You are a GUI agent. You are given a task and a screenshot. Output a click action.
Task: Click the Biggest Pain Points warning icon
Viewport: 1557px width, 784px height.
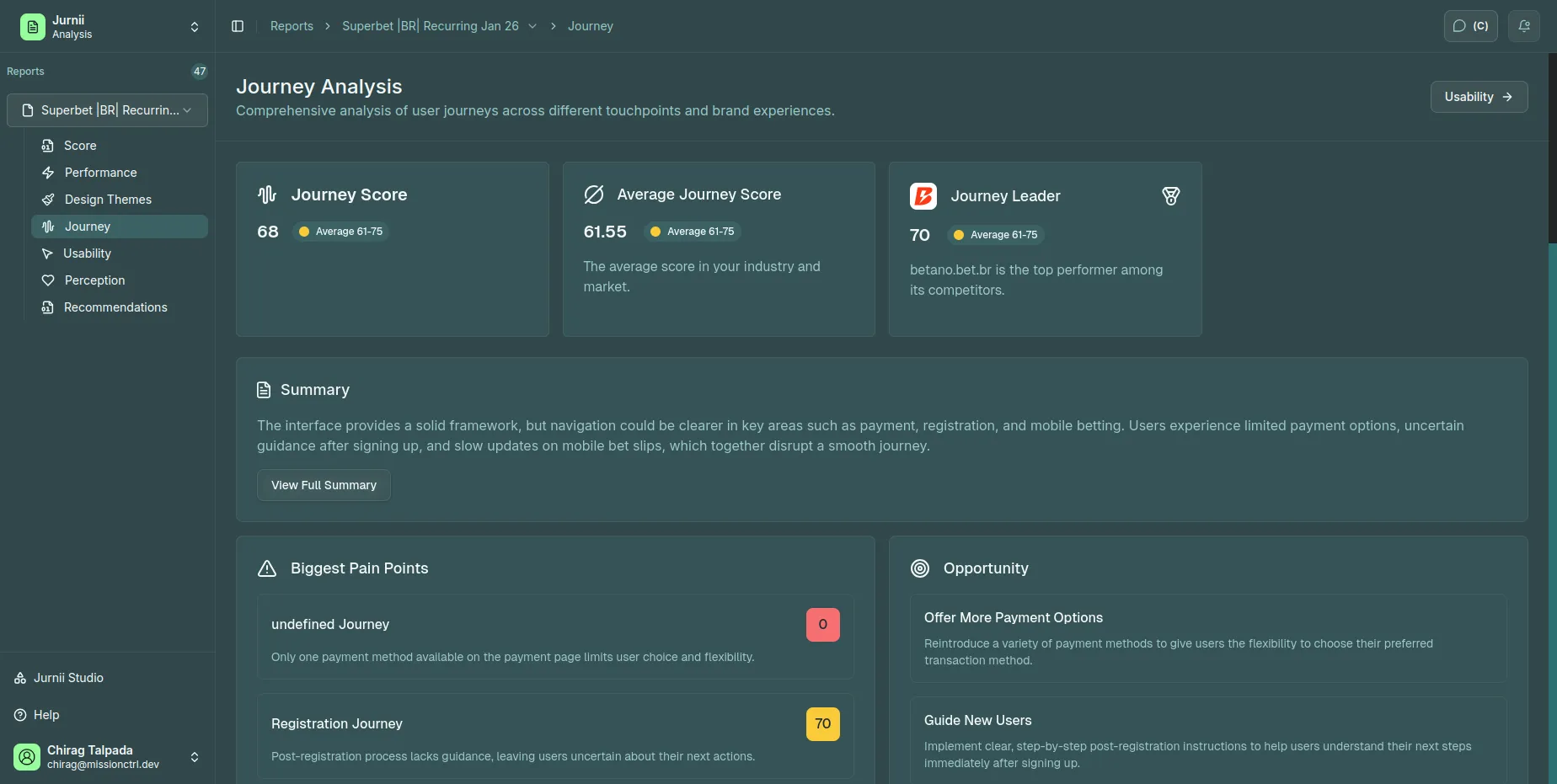(x=267, y=568)
